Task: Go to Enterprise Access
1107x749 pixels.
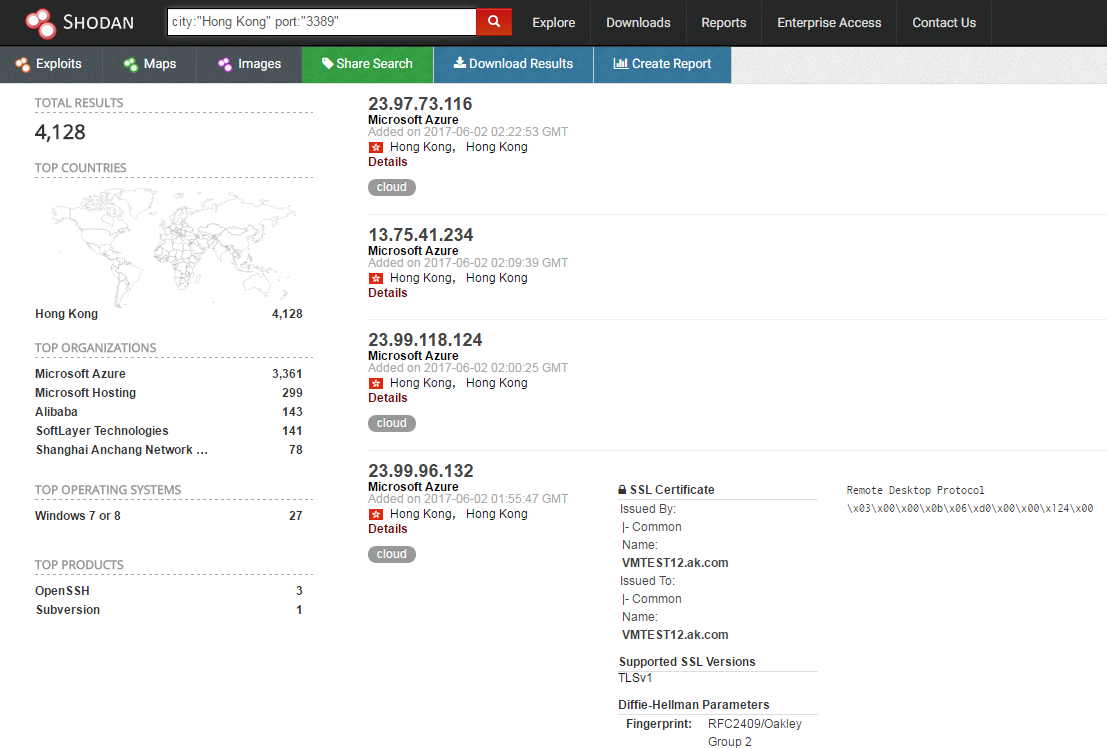Action: point(829,23)
